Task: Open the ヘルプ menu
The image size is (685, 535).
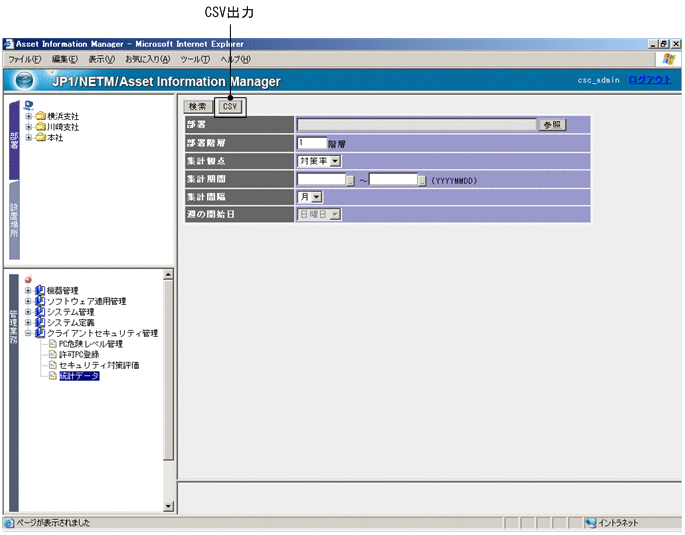Action: coord(235,59)
